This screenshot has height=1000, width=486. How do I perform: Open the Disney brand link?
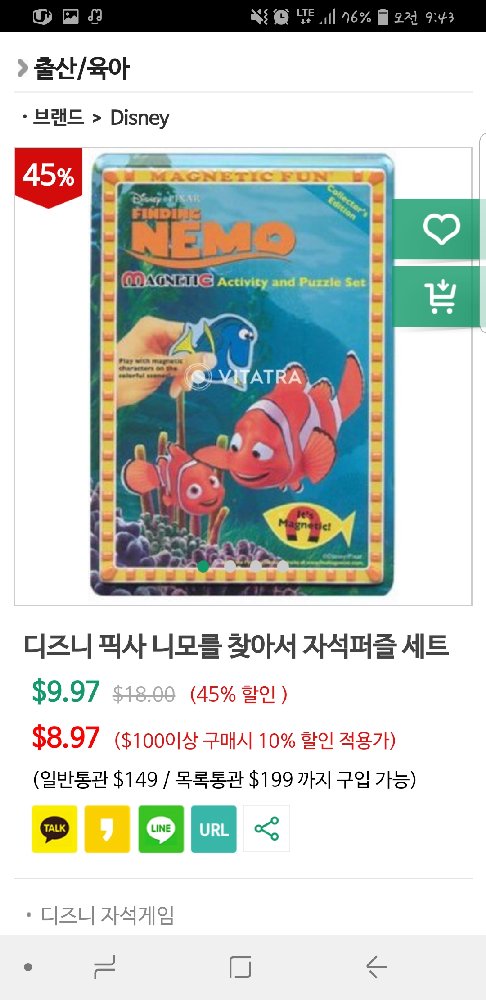tap(140, 117)
